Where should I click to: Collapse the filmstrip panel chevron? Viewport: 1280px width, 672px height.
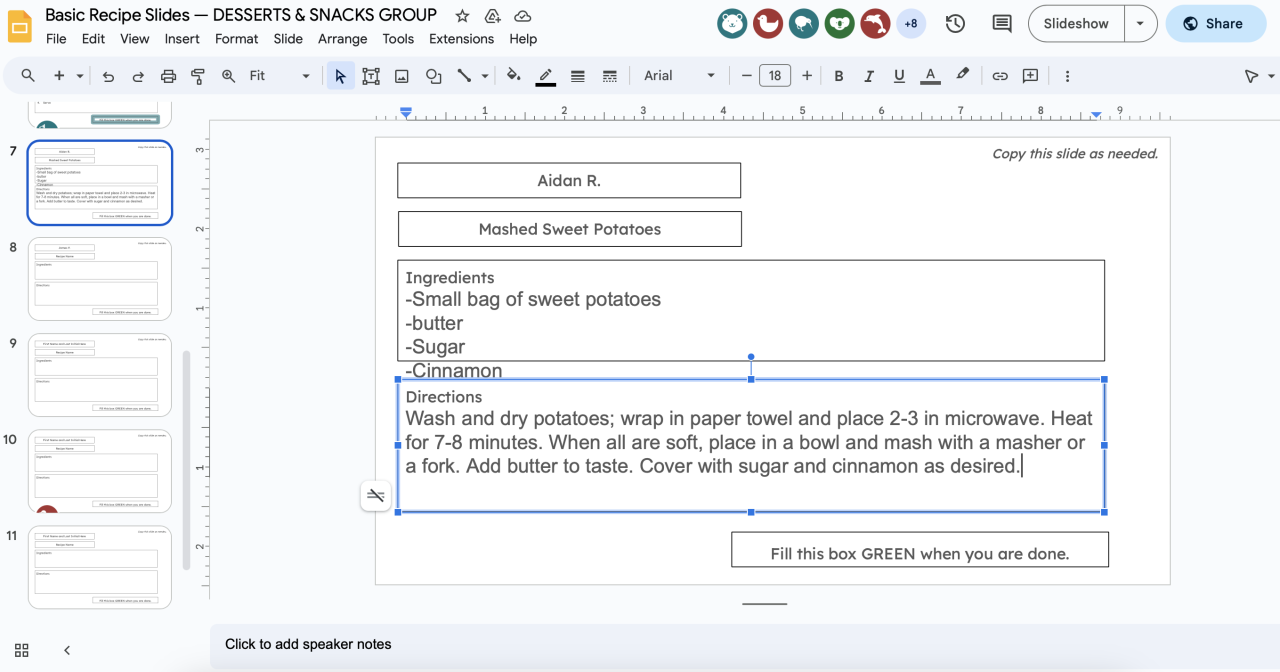click(67, 650)
